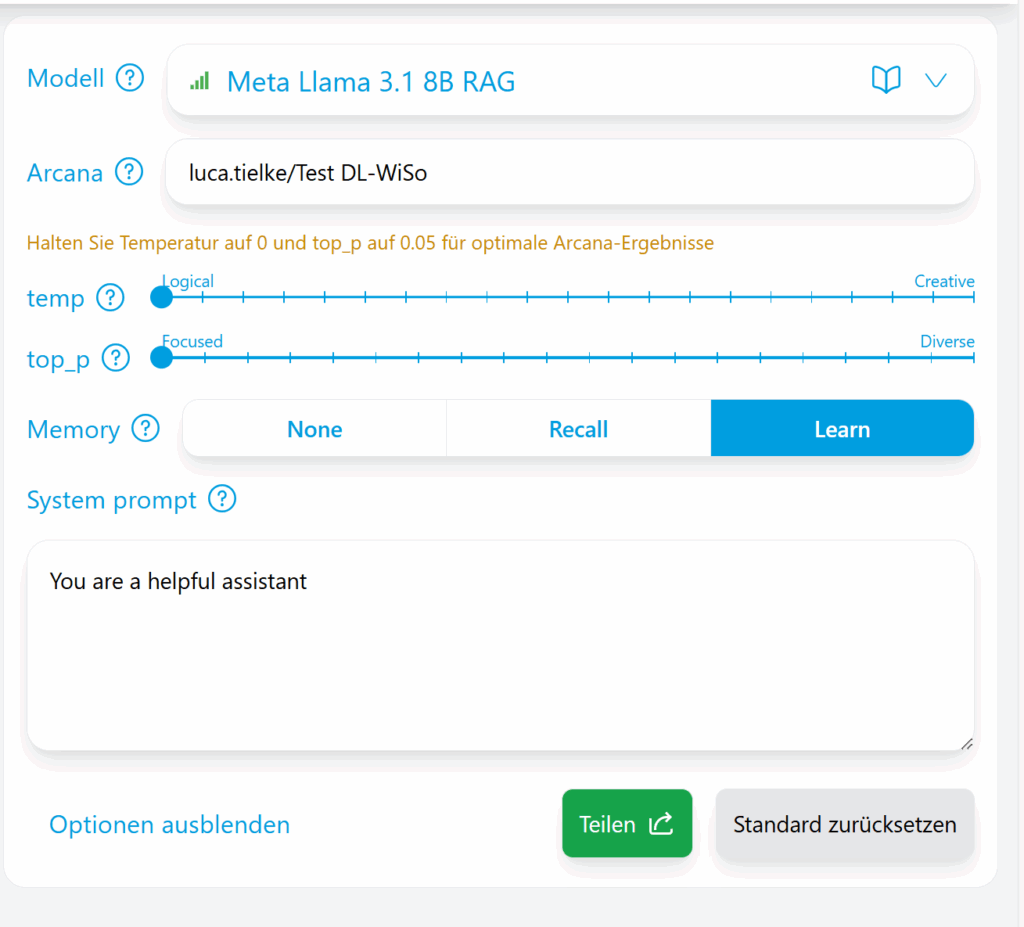Image resolution: width=1024 pixels, height=927 pixels.
Task: Set temp slider to Creative end
Action: [973, 297]
